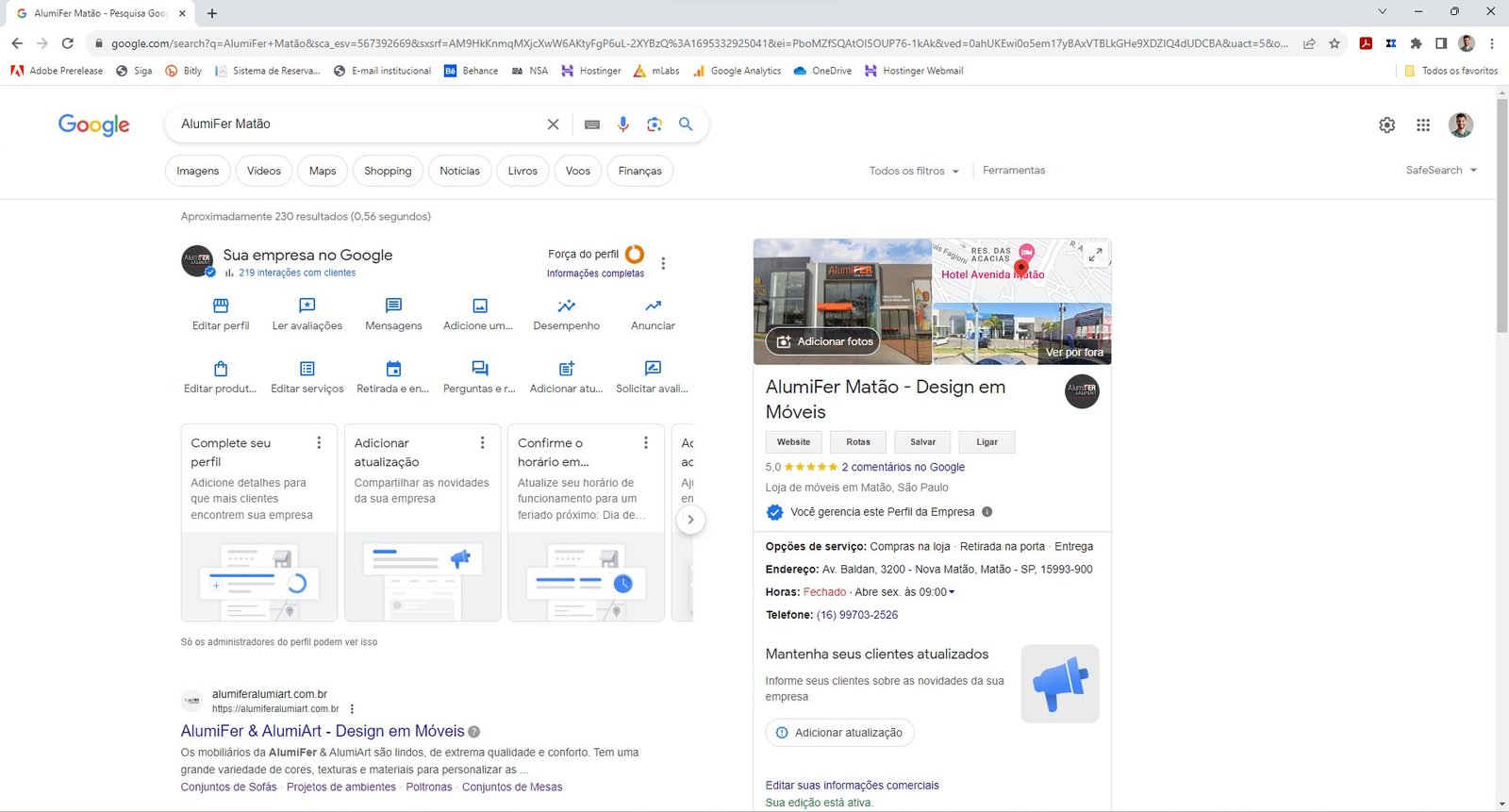Click the Ligar call button
This screenshot has height=812, width=1509.
pyautogui.click(x=987, y=442)
